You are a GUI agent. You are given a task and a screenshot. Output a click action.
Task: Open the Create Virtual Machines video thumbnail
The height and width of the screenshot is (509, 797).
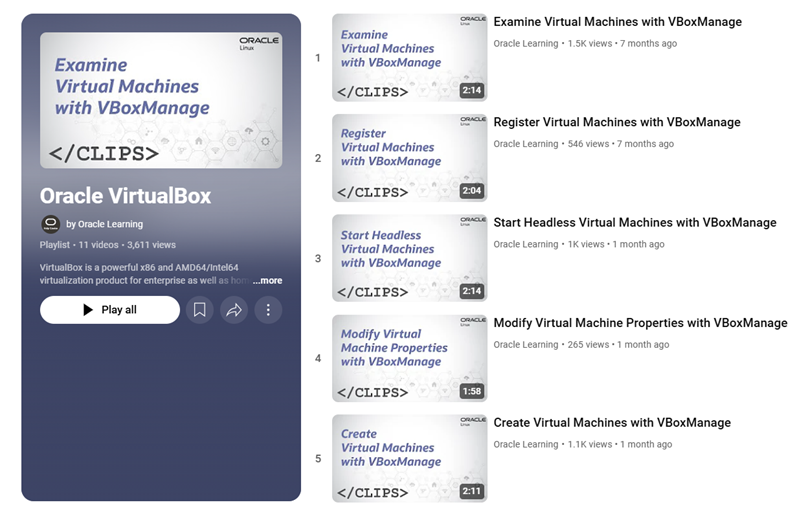410,458
